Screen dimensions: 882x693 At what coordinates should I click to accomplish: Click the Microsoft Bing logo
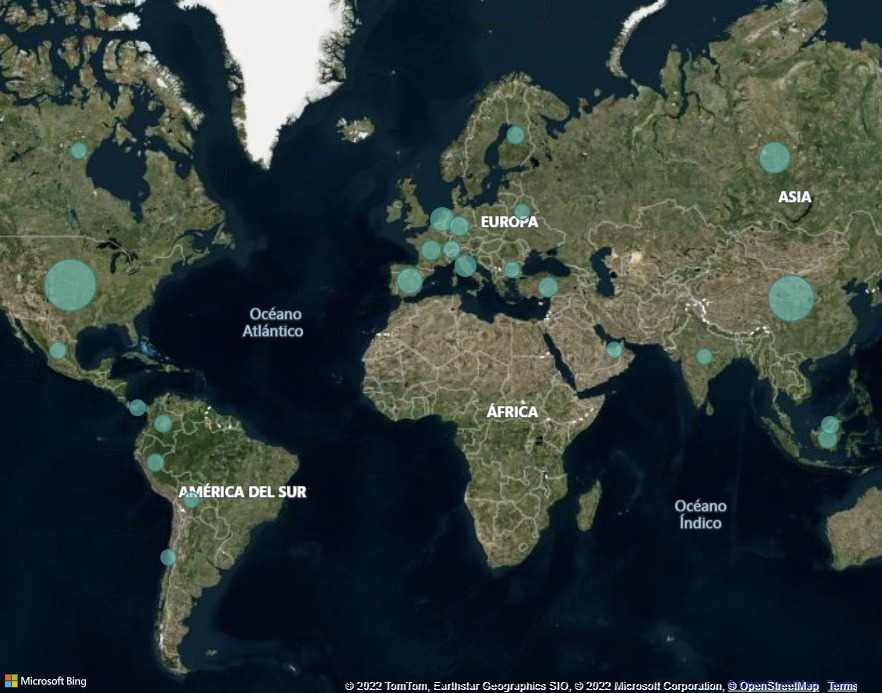(45, 681)
